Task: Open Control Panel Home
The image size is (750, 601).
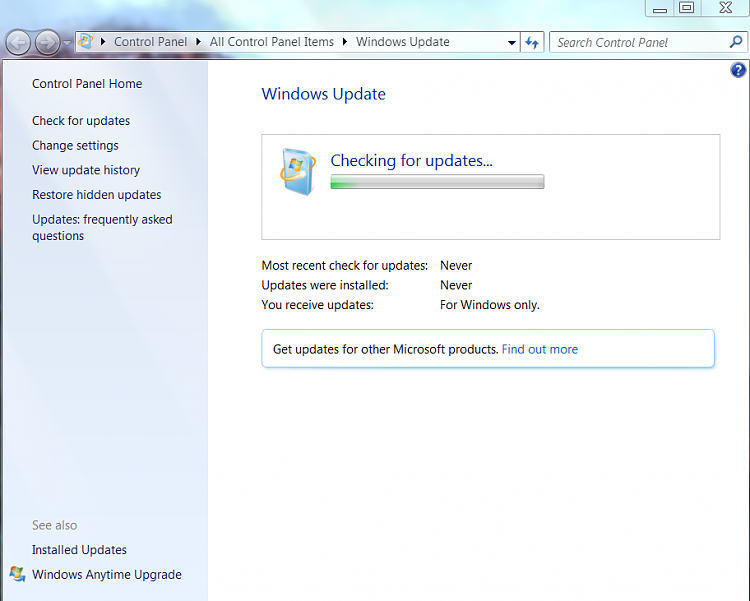Action: (x=87, y=84)
